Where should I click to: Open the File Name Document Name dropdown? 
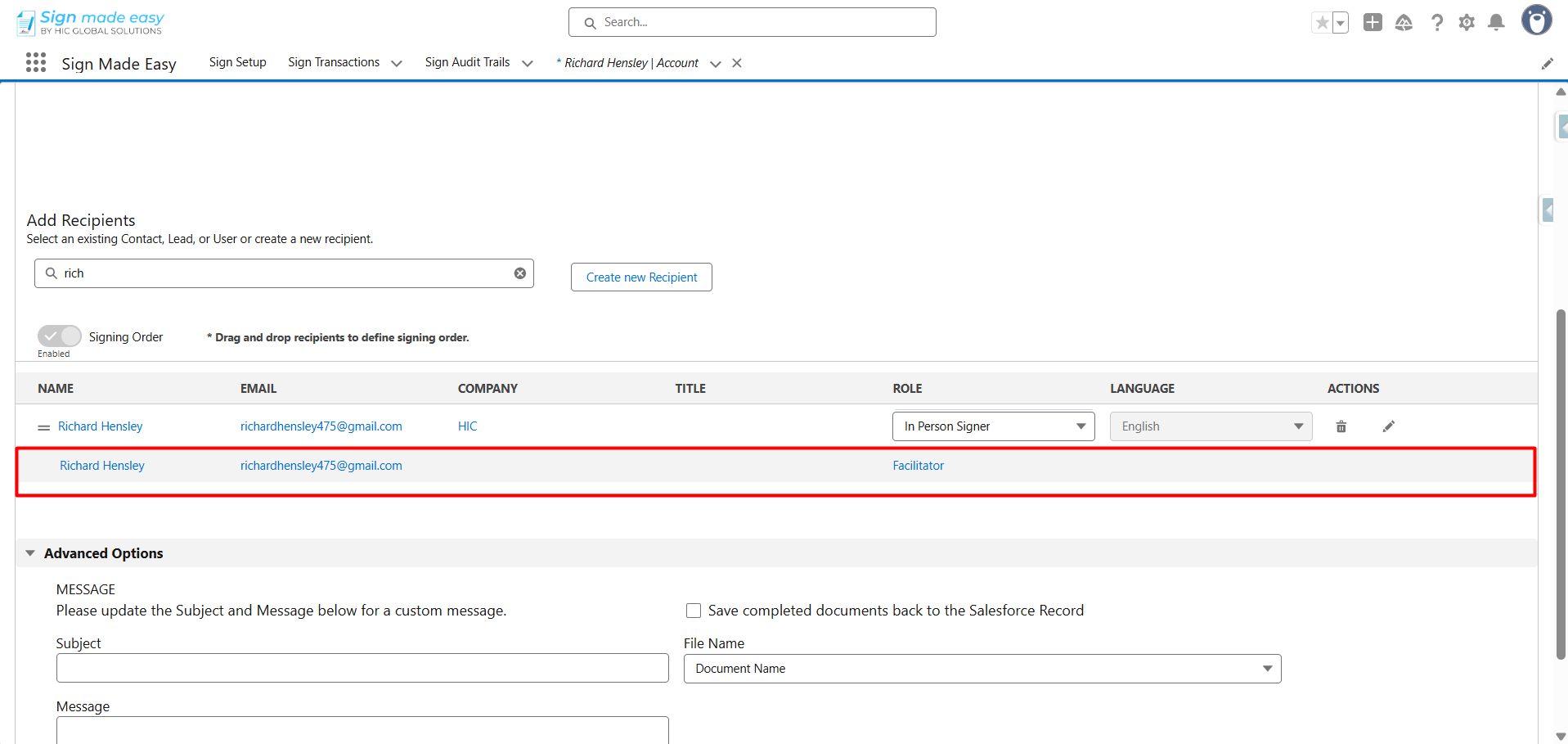click(x=982, y=669)
